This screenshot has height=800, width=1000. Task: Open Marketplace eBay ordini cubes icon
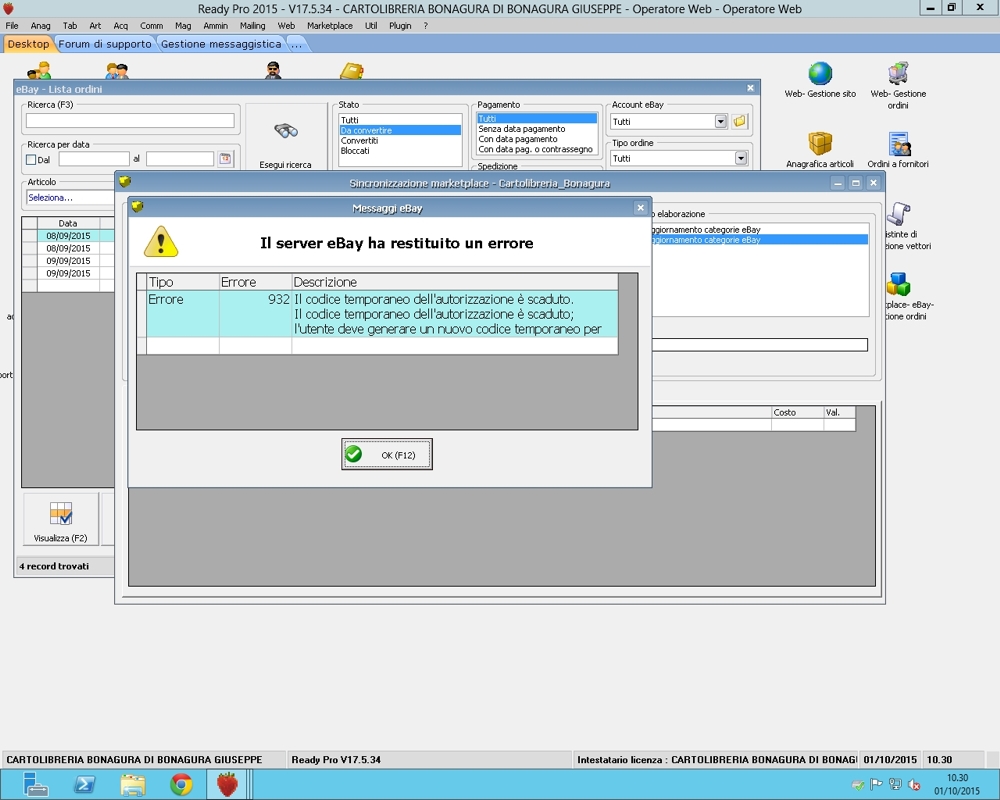click(x=899, y=285)
